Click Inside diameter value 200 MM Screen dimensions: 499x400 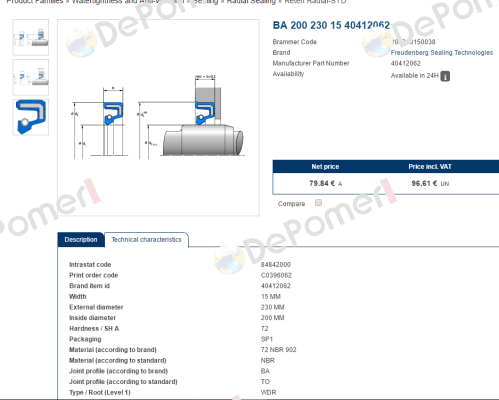[272, 318]
